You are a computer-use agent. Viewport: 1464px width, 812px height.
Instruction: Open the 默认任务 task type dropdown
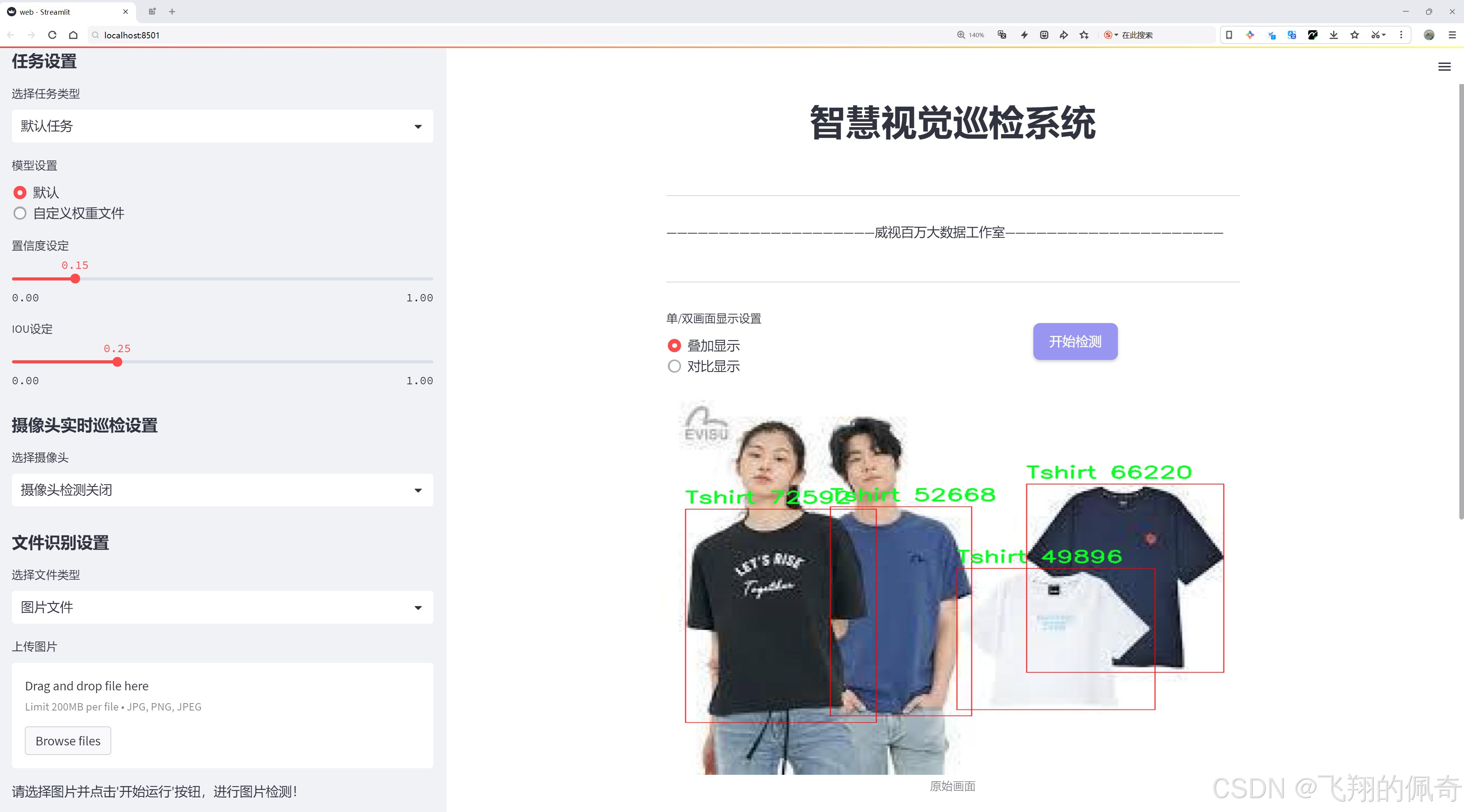click(222, 126)
